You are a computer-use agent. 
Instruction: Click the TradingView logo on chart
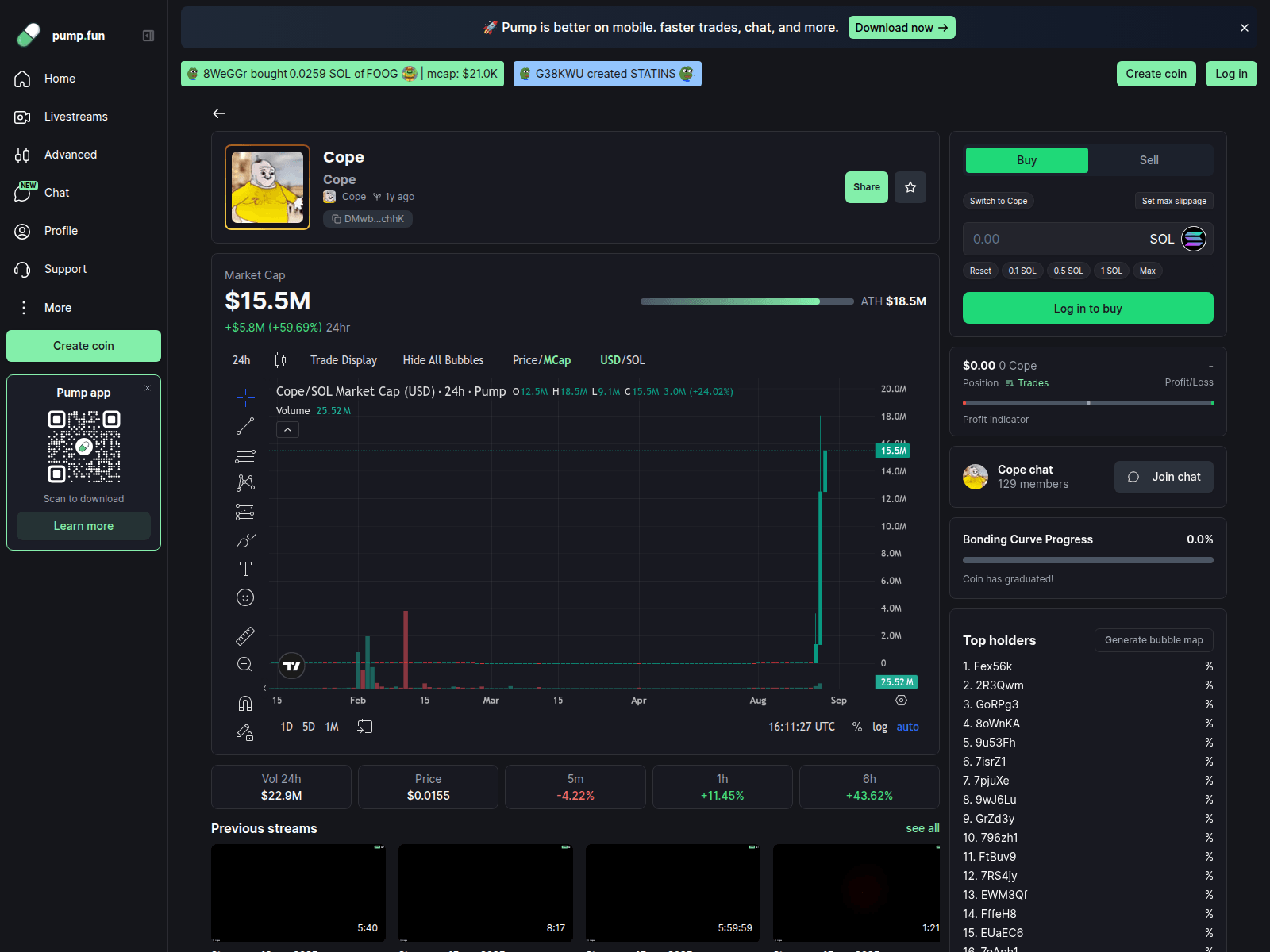point(292,666)
